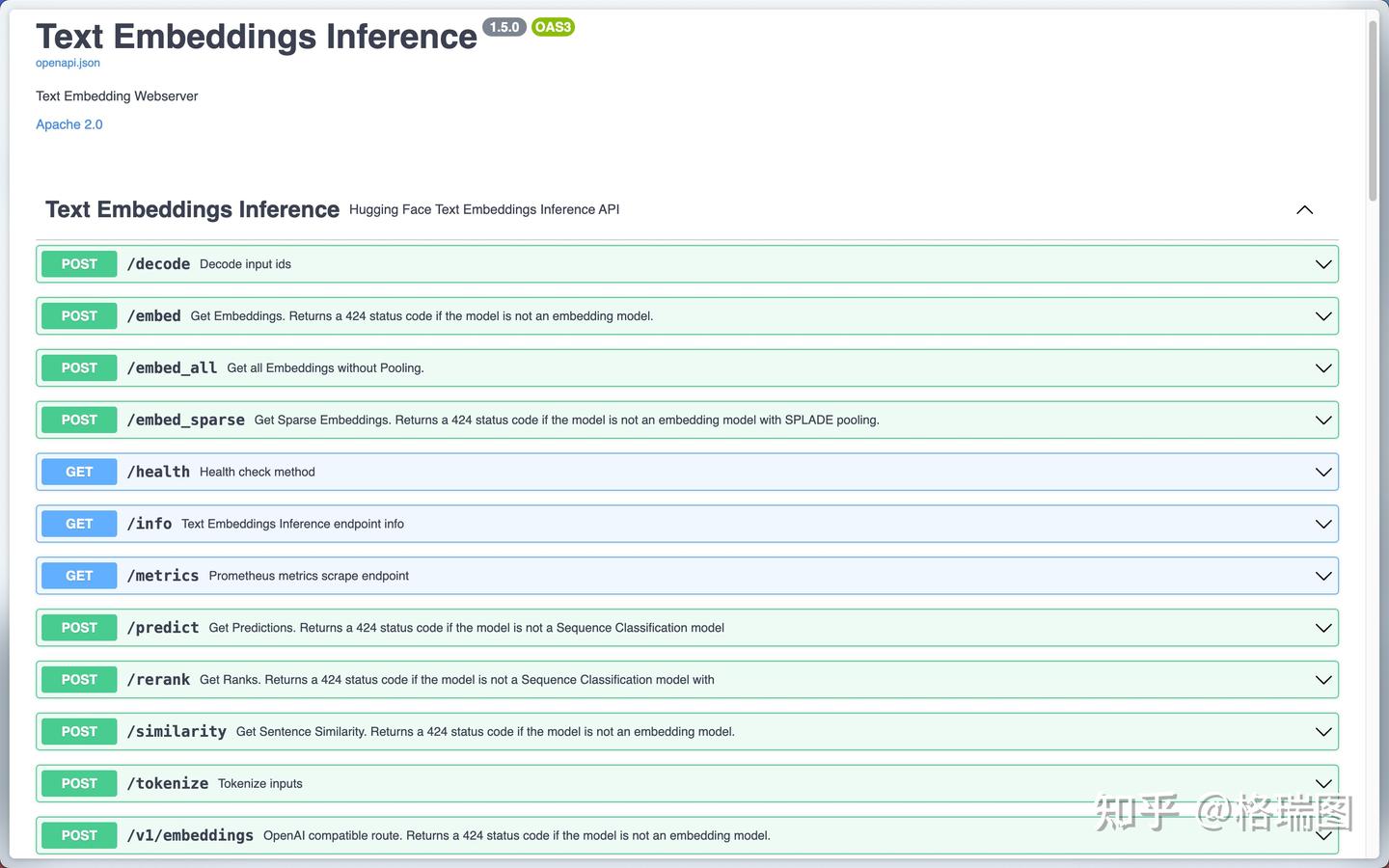Click the GET badge for /health
Image resolution: width=1389 pixels, height=868 pixels.
click(79, 473)
